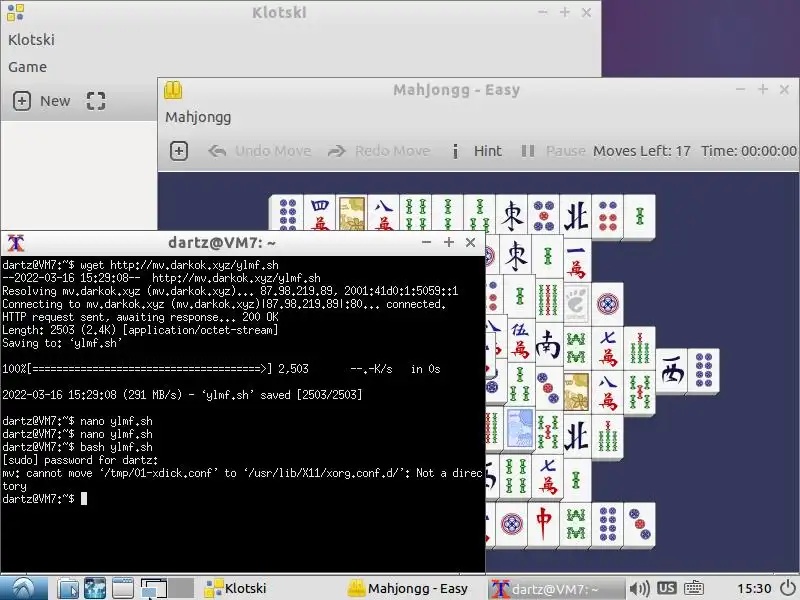Image resolution: width=800 pixels, height=600 pixels.
Task: Select the South wind tile 南
Action: pos(547,345)
